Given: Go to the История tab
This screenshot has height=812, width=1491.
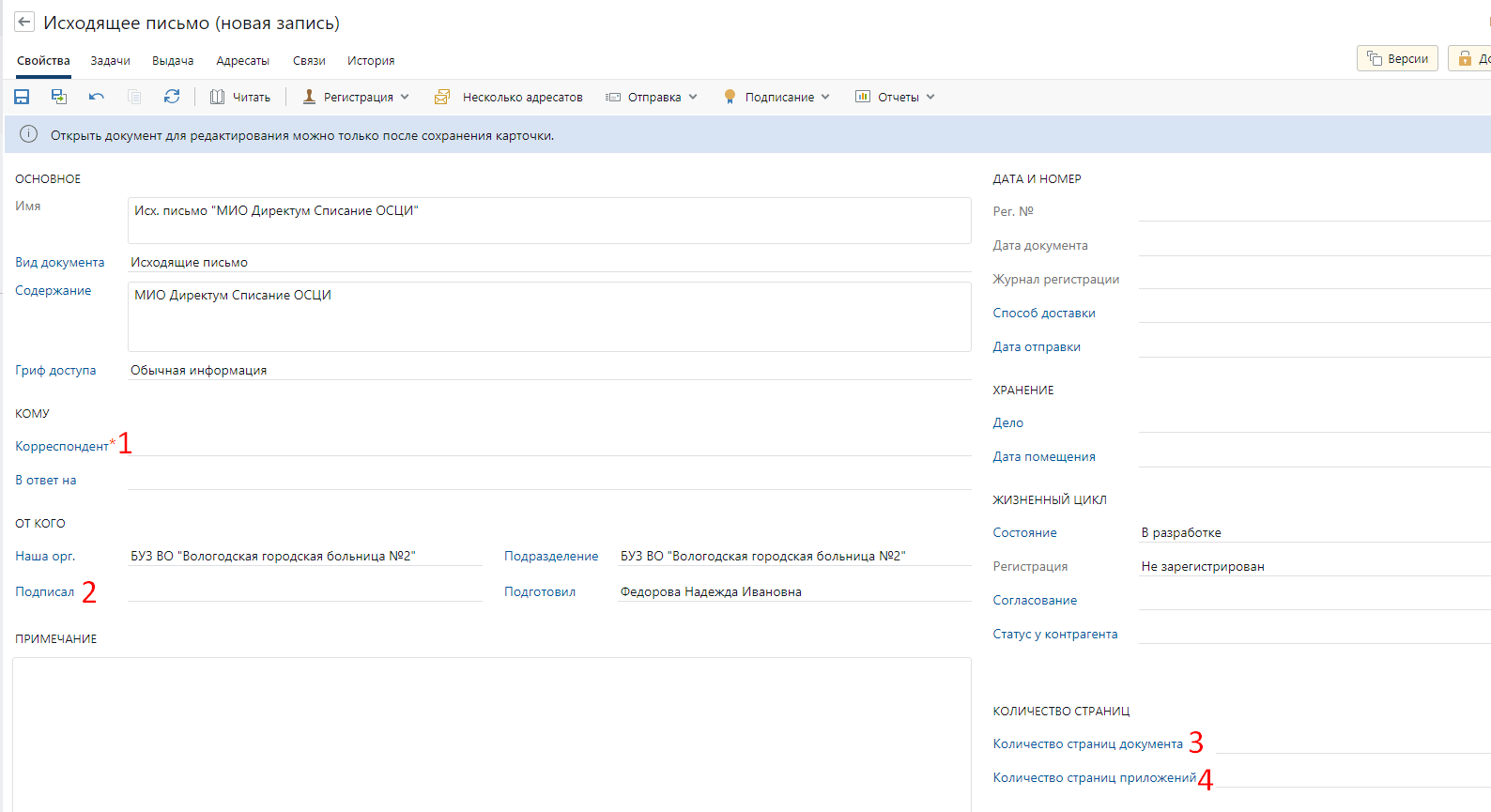Looking at the screenshot, I should 371,61.
